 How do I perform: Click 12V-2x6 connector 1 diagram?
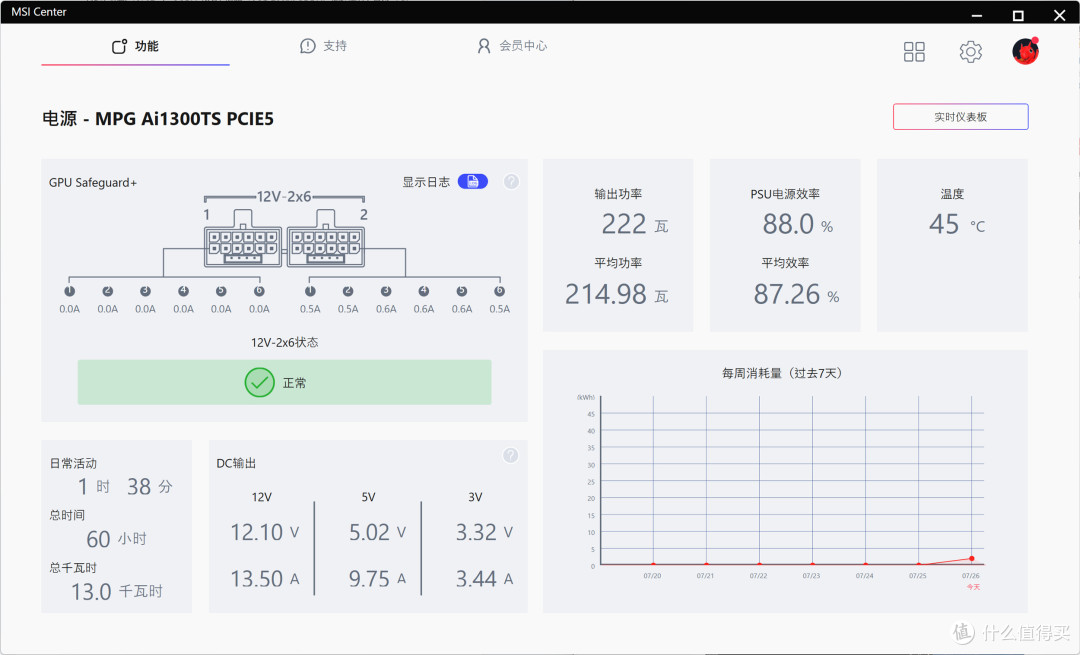pyautogui.click(x=243, y=238)
